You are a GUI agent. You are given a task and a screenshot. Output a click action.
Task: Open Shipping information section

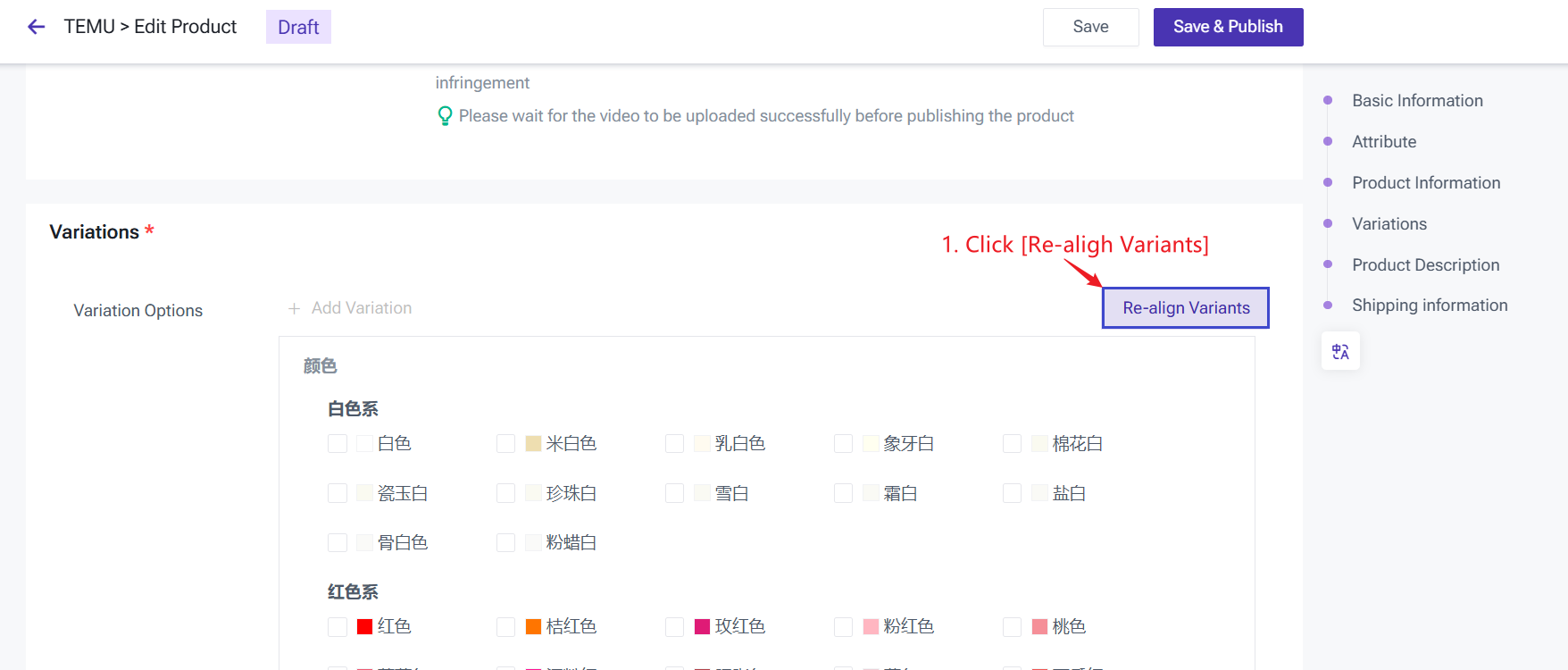1429,306
